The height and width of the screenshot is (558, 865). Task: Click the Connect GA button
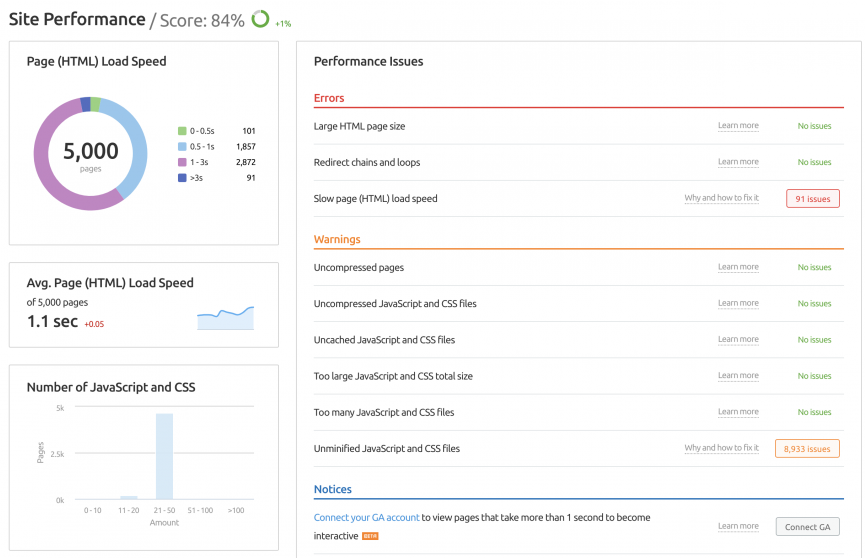point(808,527)
